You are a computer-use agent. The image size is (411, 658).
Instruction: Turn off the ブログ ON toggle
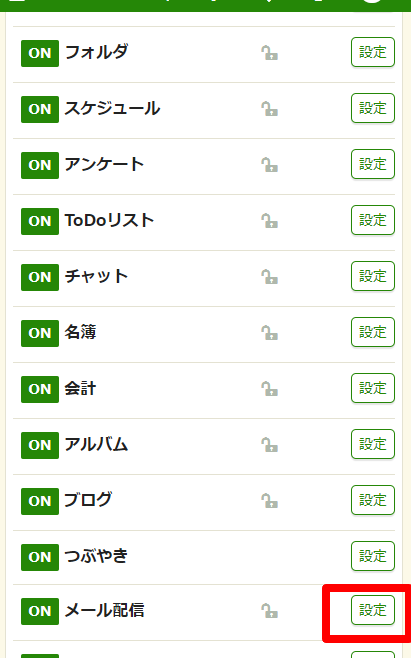tap(40, 501)
